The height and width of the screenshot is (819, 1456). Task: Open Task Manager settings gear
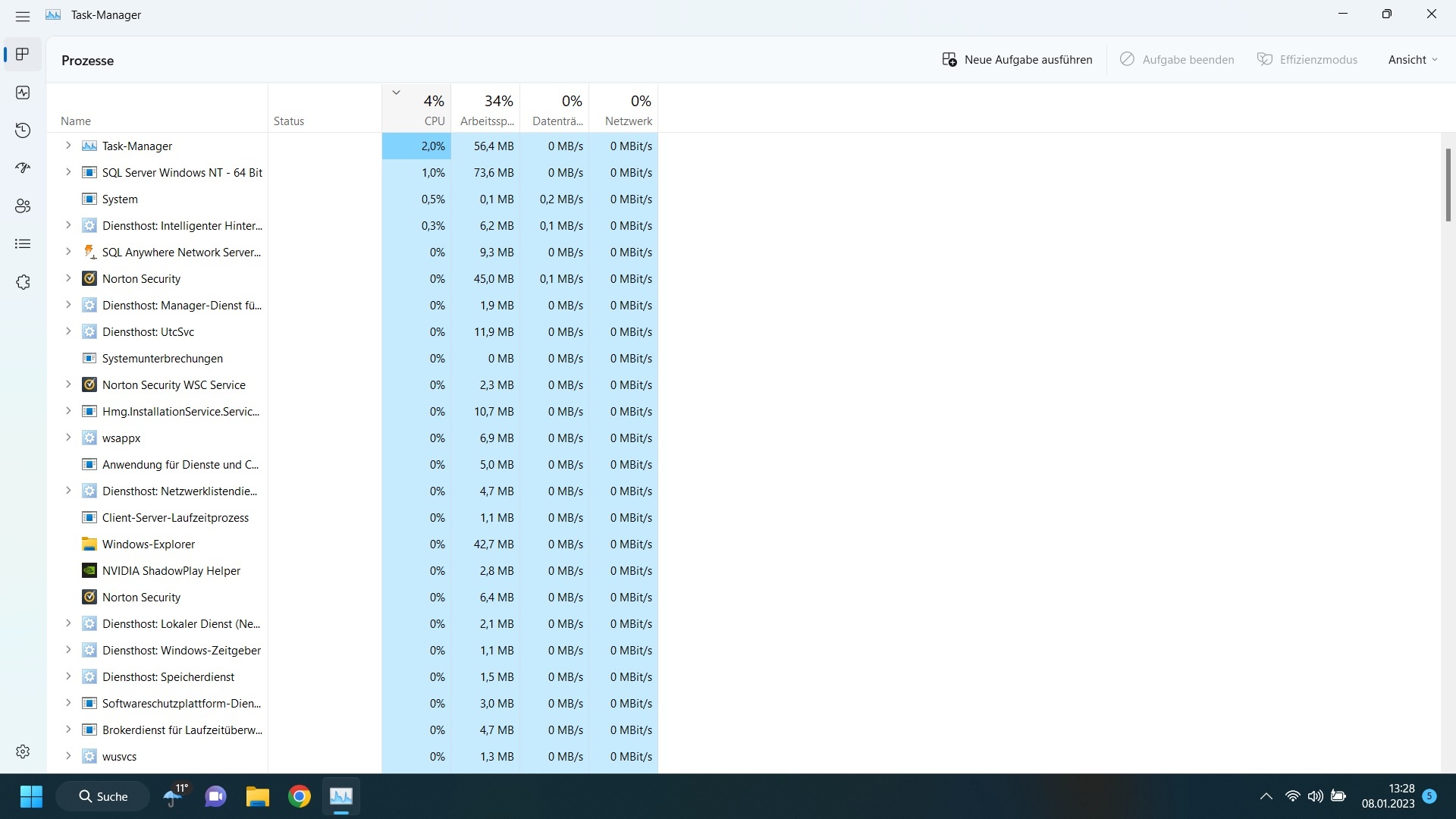23,752
